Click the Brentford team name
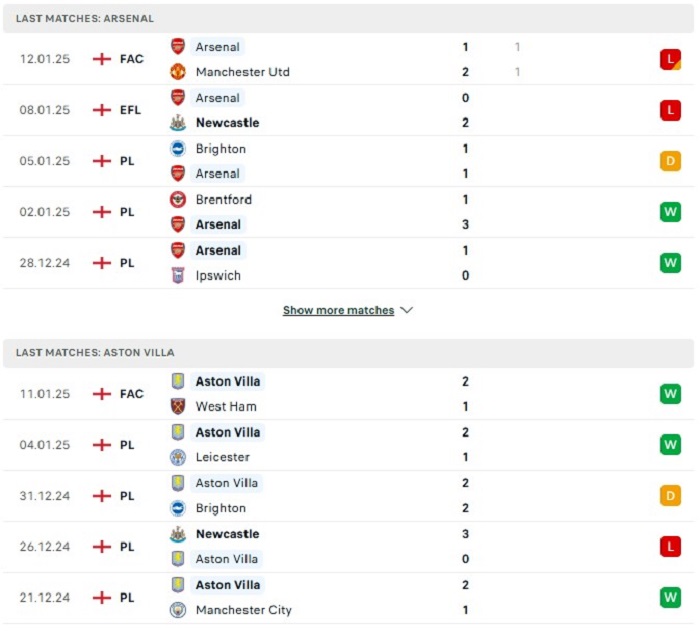Viewport: 700px width, 634px height. [224, 199]
